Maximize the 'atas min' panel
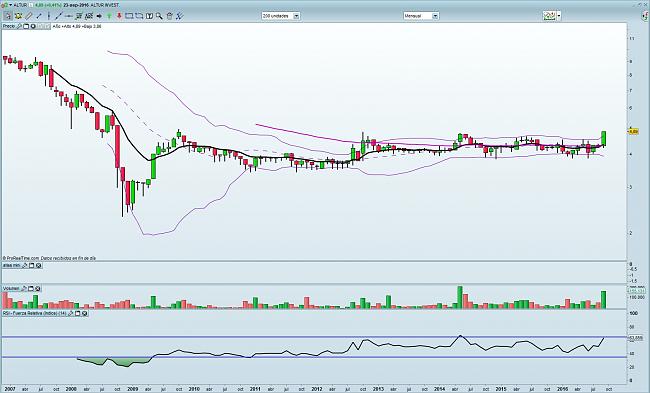The width and height of the screenshot is (650, 393). tap(32, 265)
